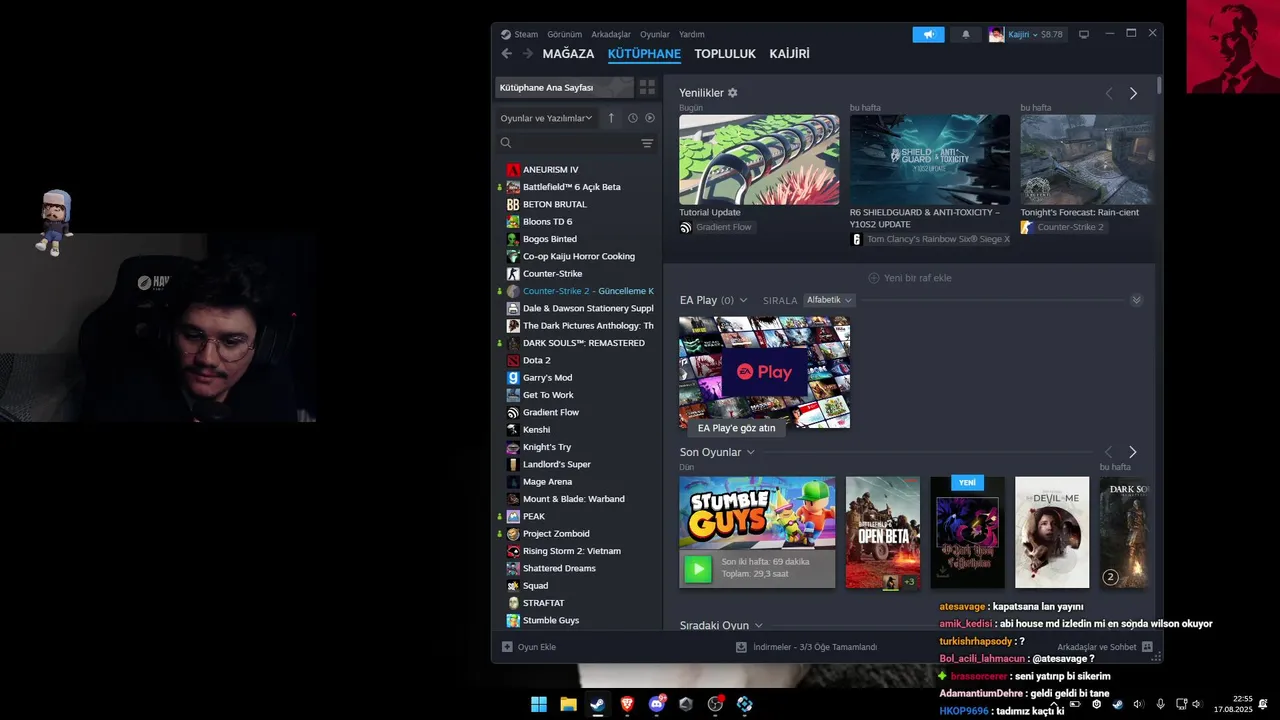Open the Görünüm menu
Screen dimensions: 1280x720
pyautogui.click(x=564, y=34)
